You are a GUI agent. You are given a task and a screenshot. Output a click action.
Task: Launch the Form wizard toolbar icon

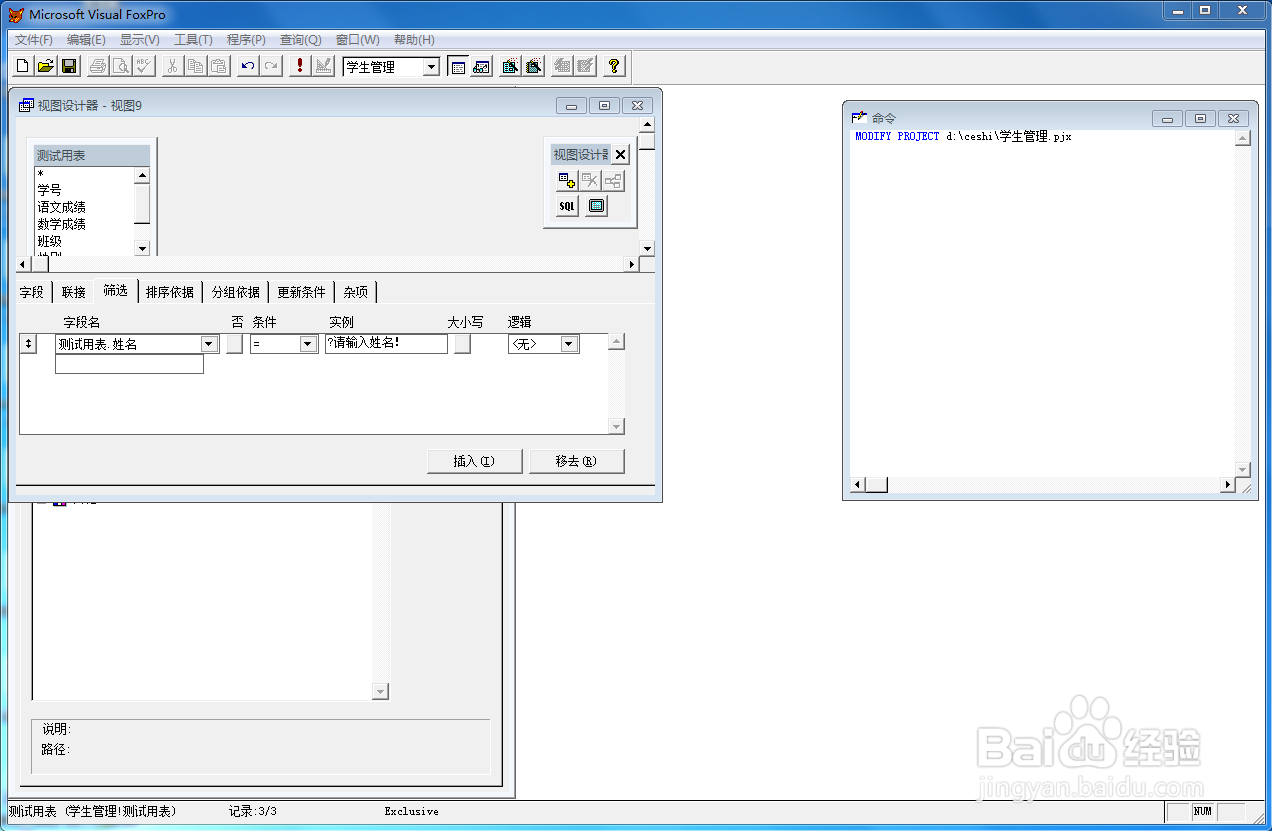(511, 67)
